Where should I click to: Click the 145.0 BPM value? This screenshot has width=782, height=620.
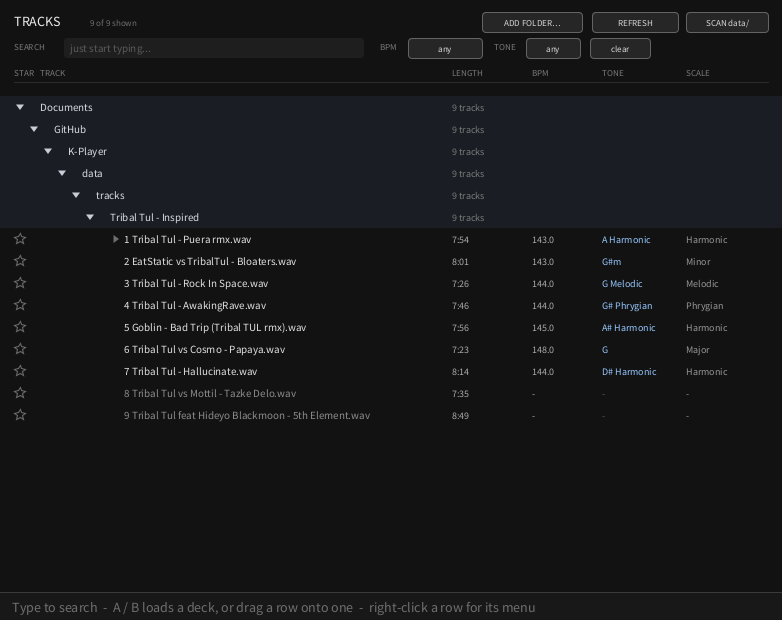pyautogui.click(x=543, y=327)
